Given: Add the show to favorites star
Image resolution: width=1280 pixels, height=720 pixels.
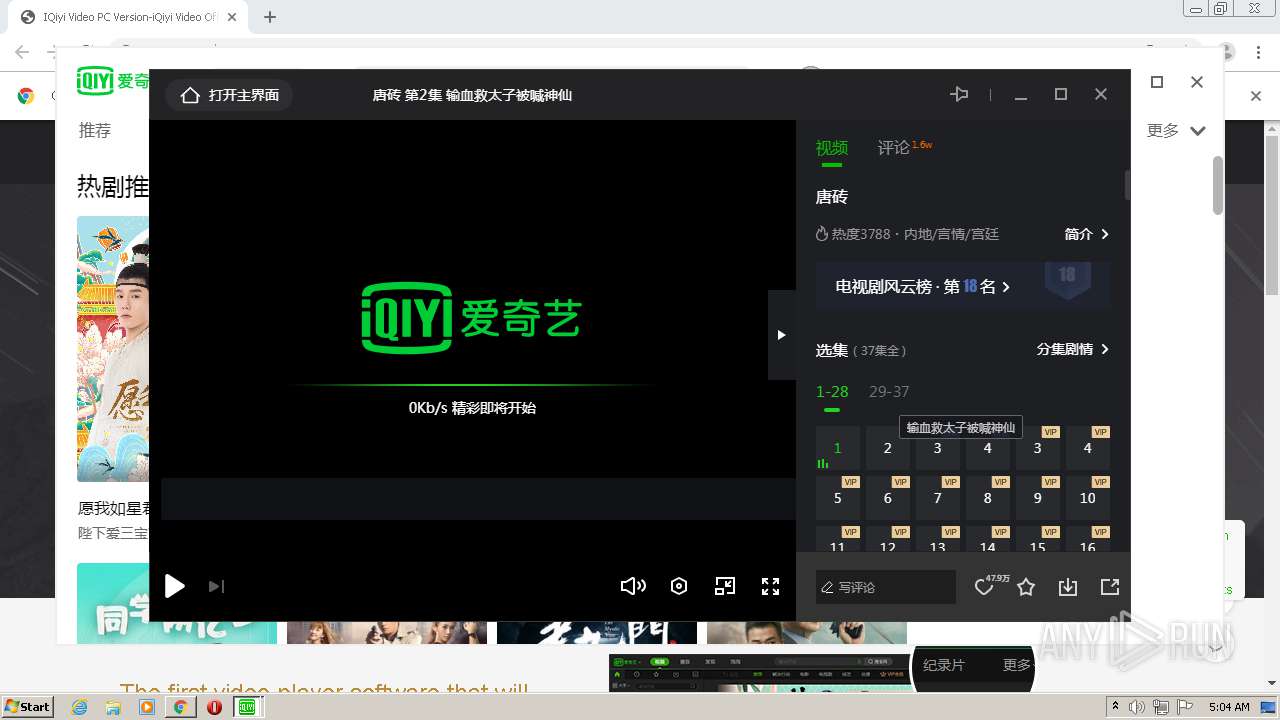Looking at the screenshot, I should click(x=1026, y=587).
